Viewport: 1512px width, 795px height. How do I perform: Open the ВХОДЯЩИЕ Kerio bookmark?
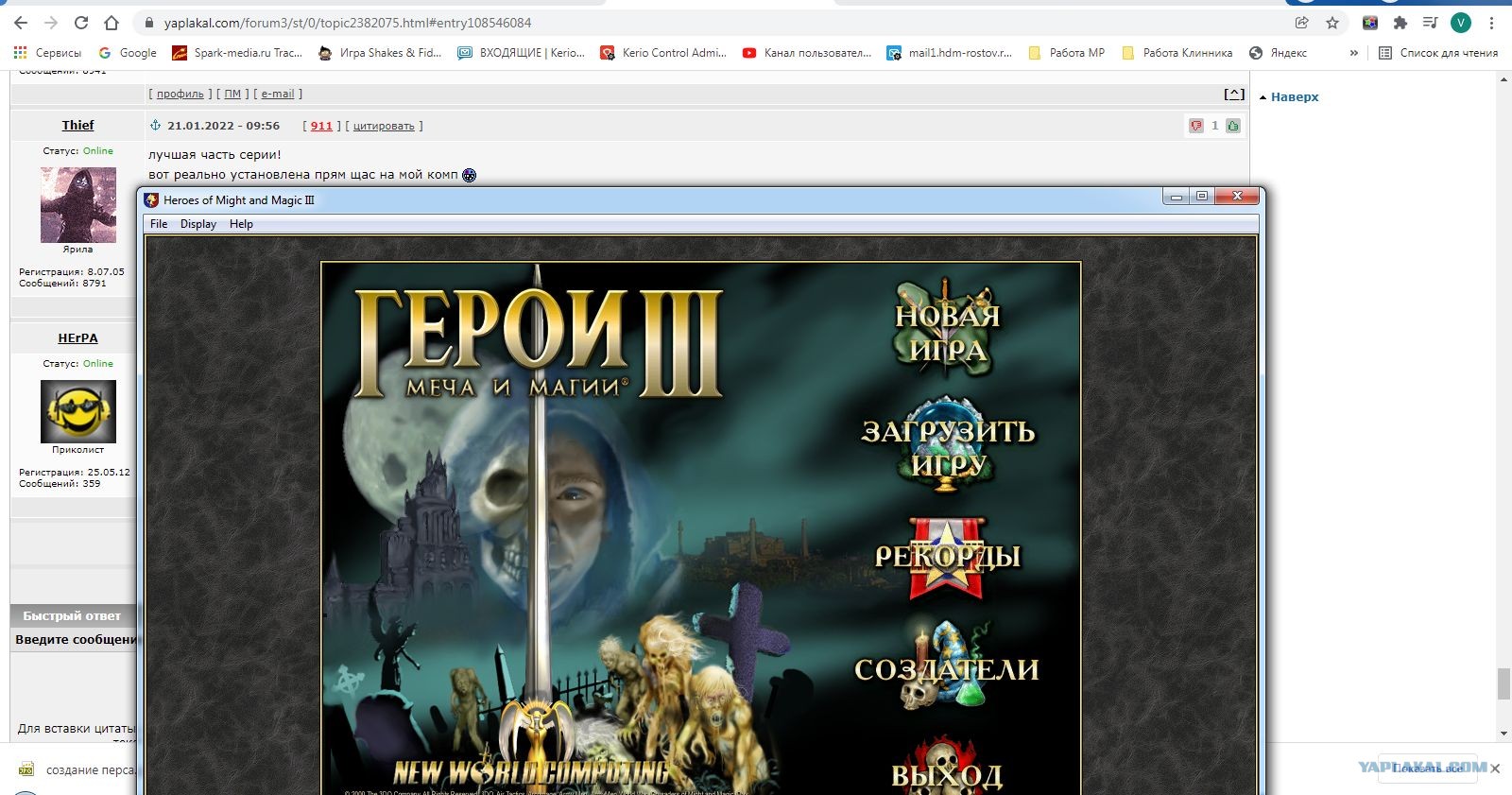(521, 53)
